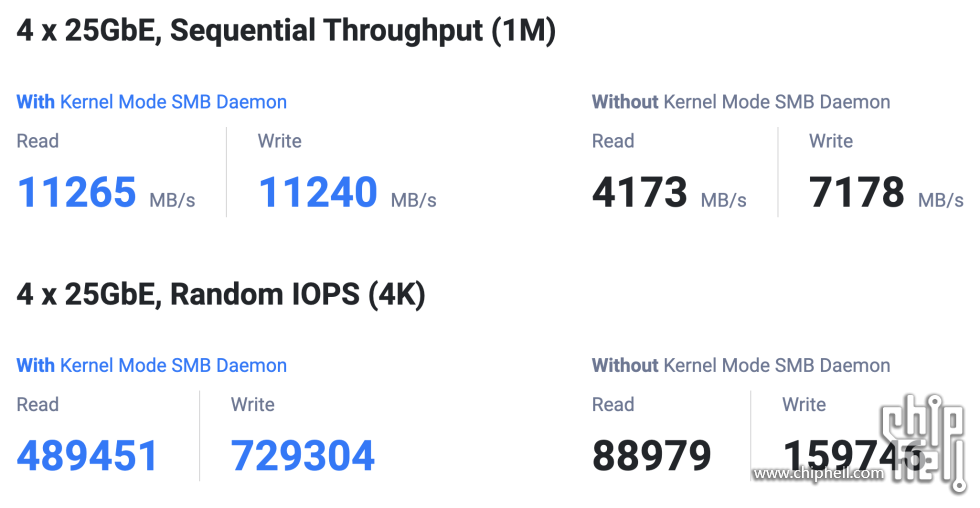Select With Kernel Mode SMB Daemon in Sequential section
980x508 pixels.
click(151, 102)
